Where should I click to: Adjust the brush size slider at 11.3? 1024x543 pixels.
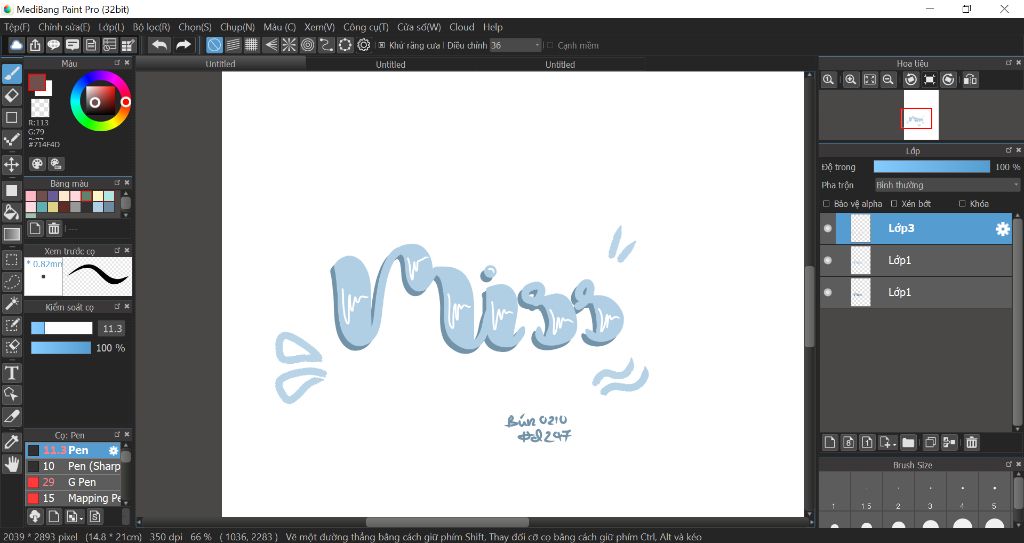coord(61,328)
